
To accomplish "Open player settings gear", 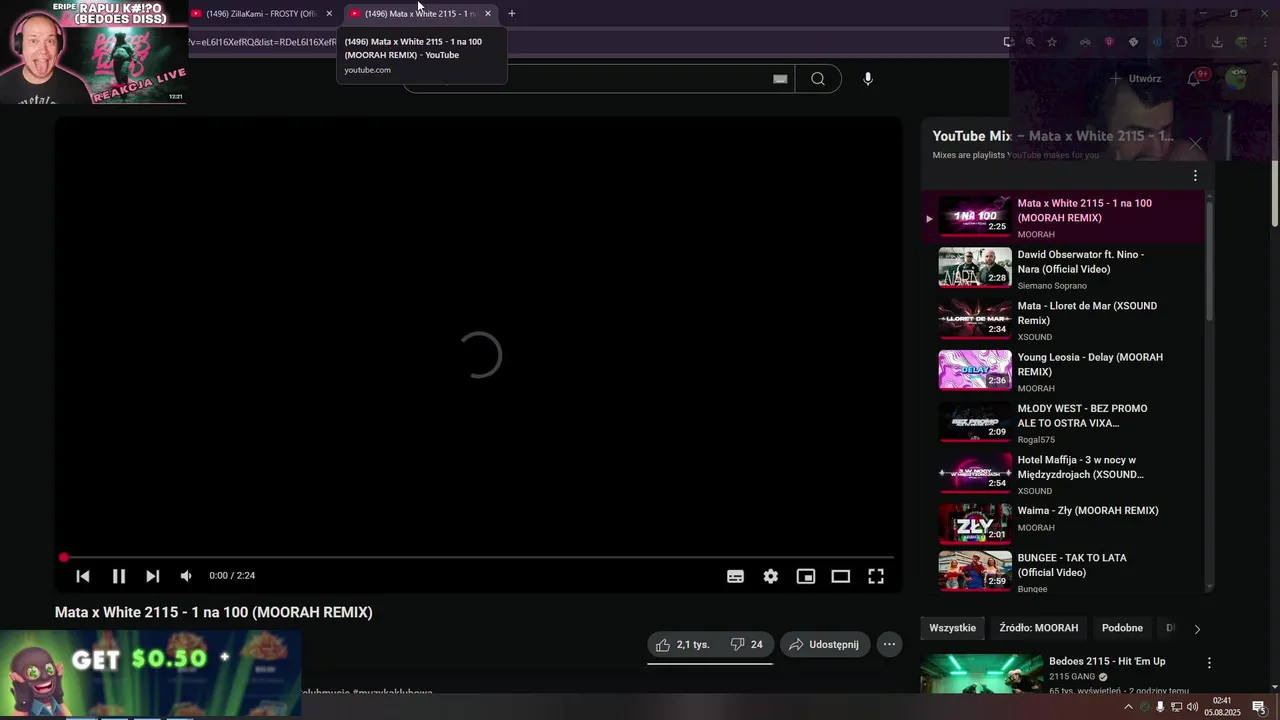I will [771, 576].
